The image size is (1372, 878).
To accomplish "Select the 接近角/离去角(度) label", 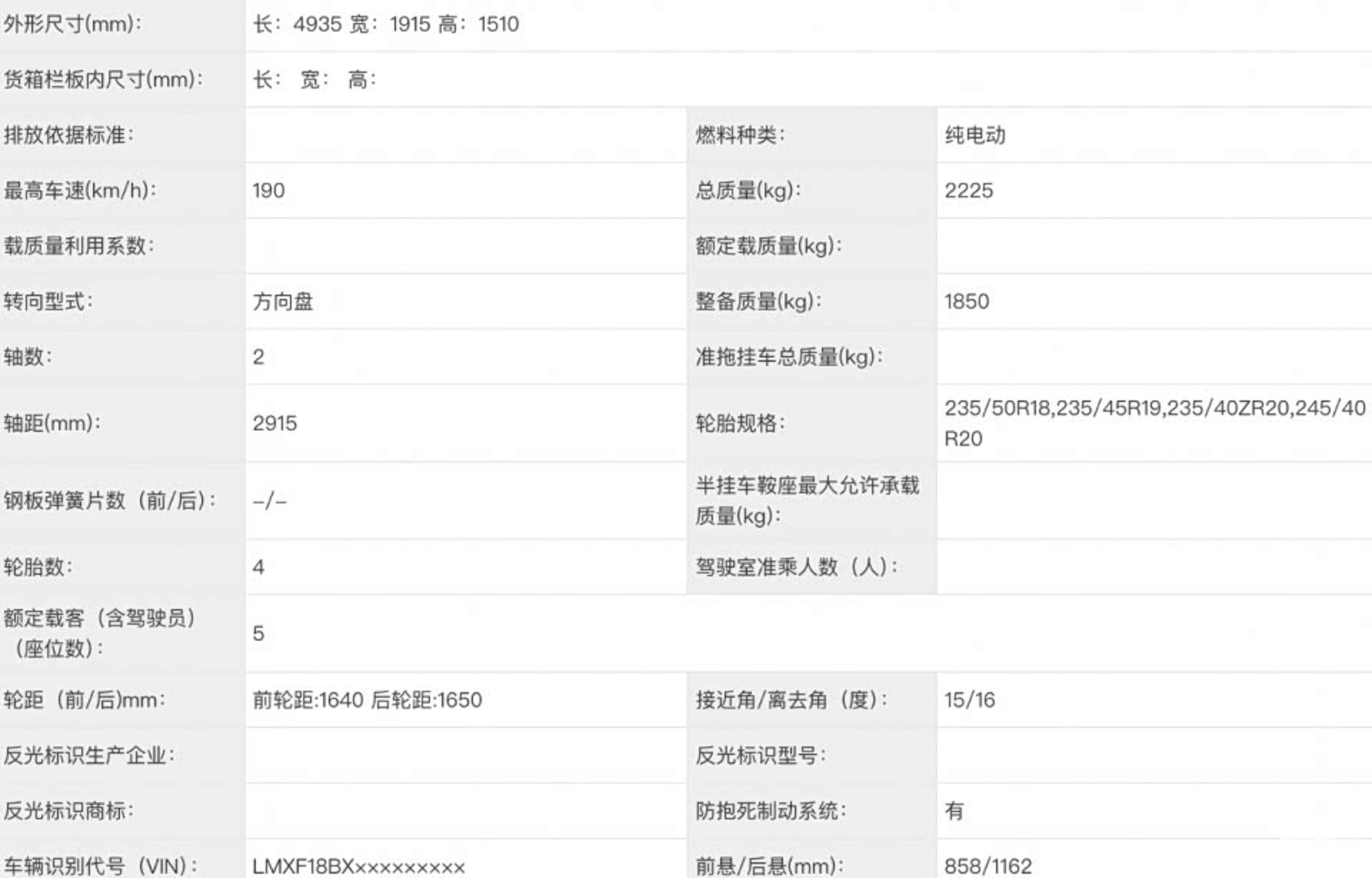I will coord(792,700).
